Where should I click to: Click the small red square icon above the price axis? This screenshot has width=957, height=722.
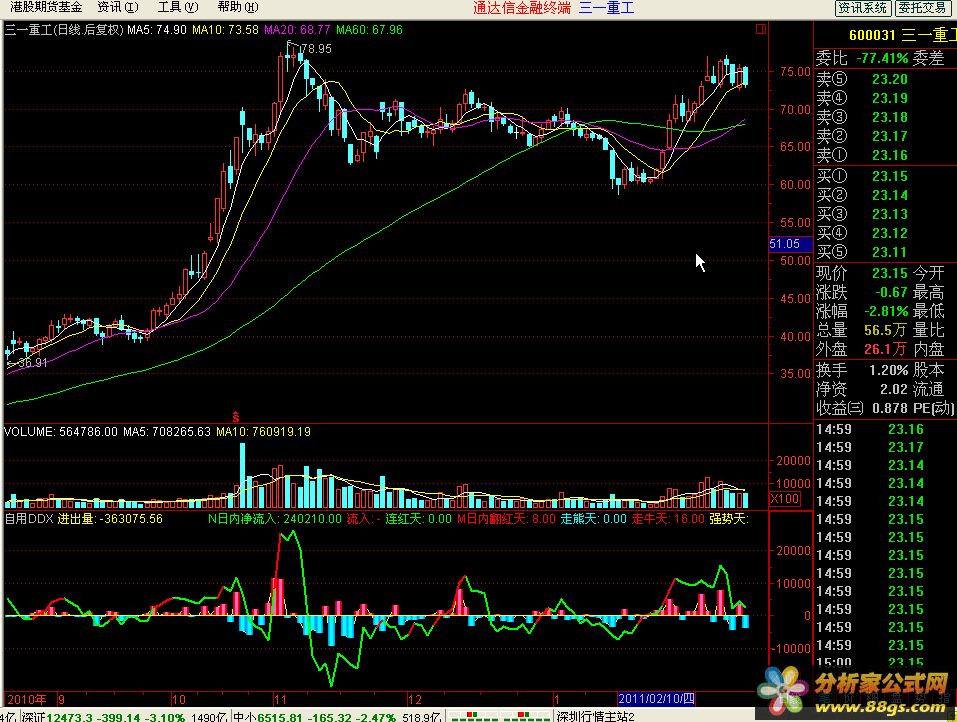click(x=760, y=29)
